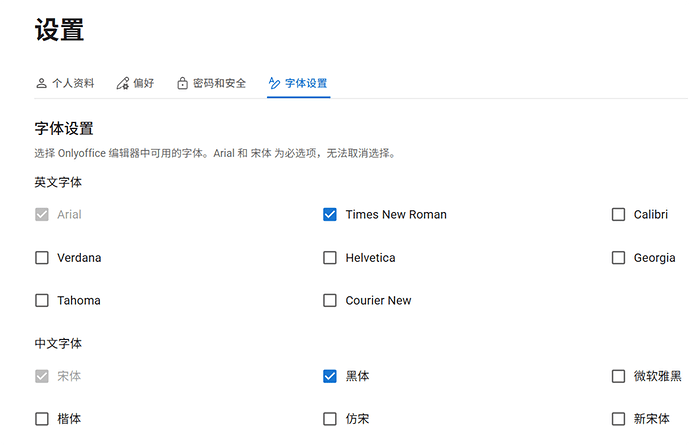Image resolution: width=690 pixels, height=446 pixels.
Task: Click the Courier New label text
Action: click(x=378, y=301)
